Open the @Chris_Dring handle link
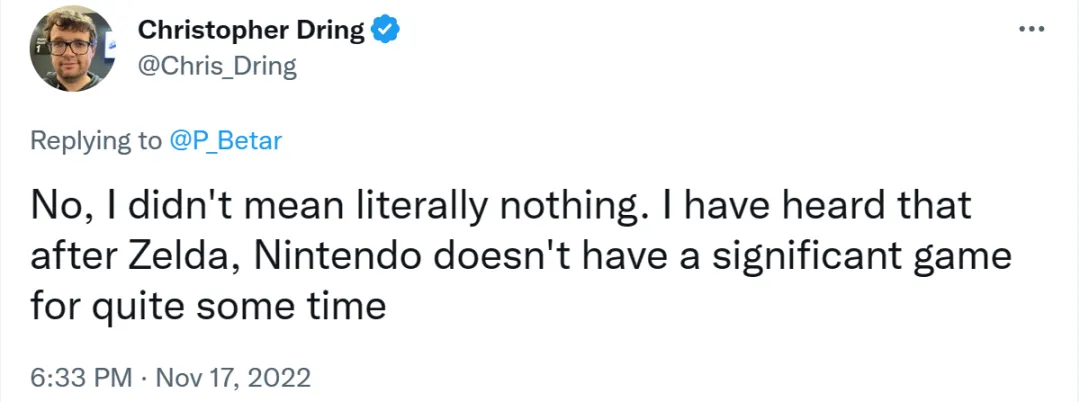Image resolution: width=1080 pixels, height=402 pixels. pos(217,65)
